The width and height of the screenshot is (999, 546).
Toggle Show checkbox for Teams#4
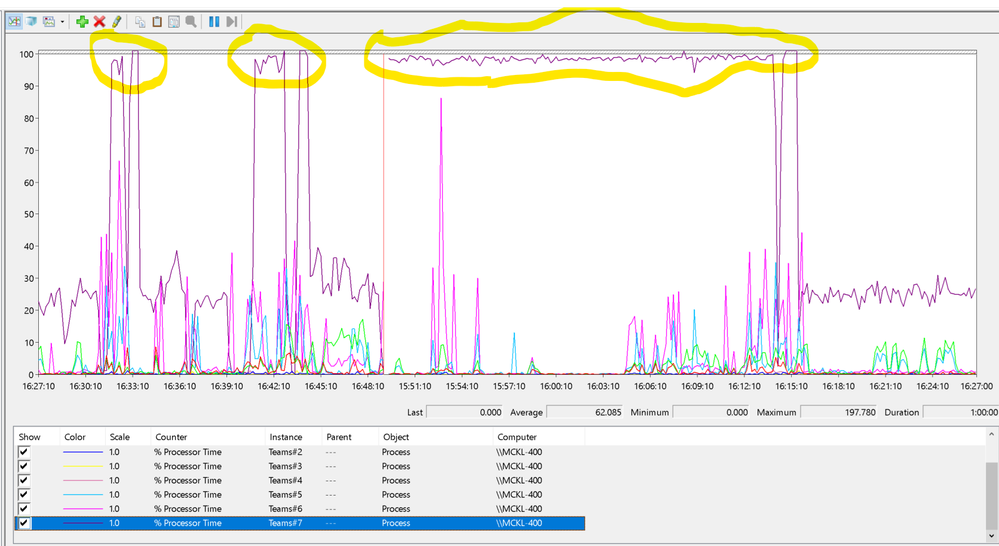24,480
